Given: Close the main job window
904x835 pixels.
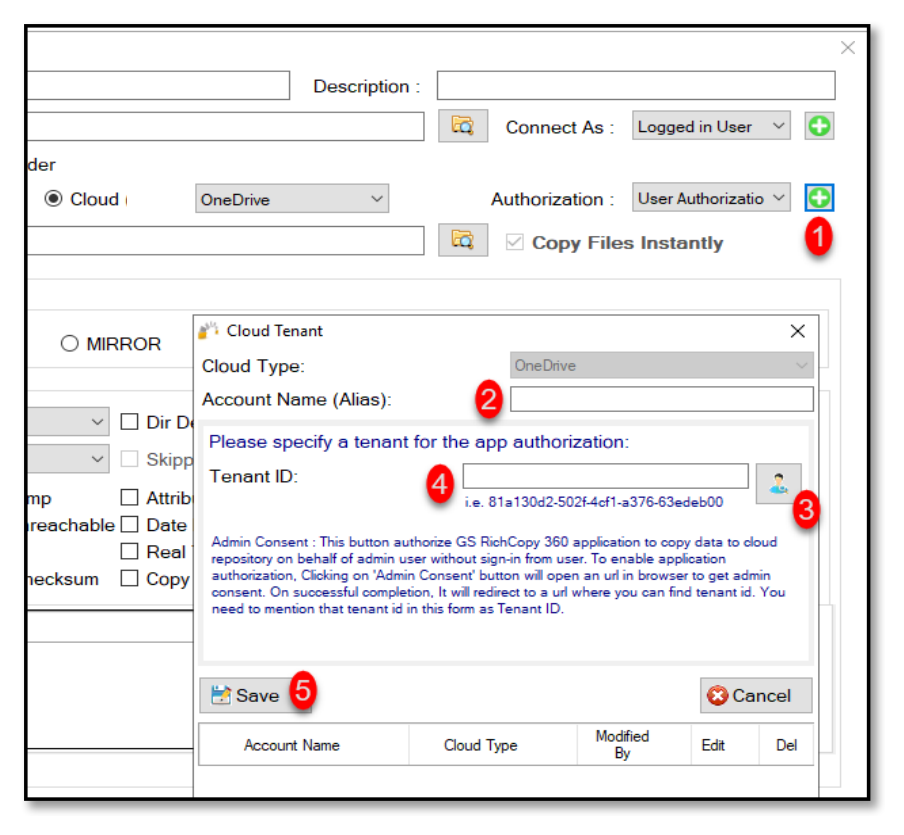Looking at the screenshot, I should click(x=848, y=47).
